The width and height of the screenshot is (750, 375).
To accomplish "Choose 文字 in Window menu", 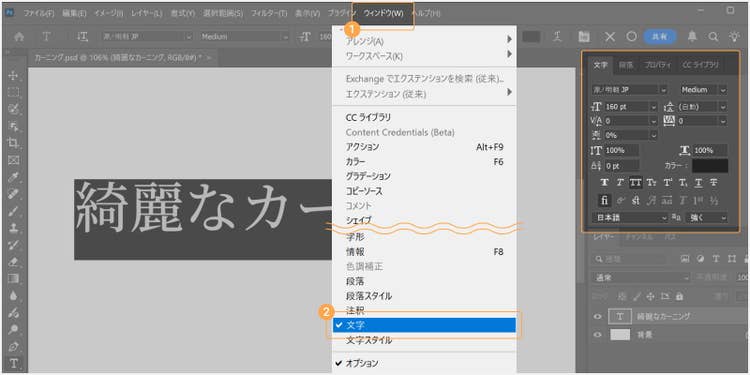I will 424,325.
